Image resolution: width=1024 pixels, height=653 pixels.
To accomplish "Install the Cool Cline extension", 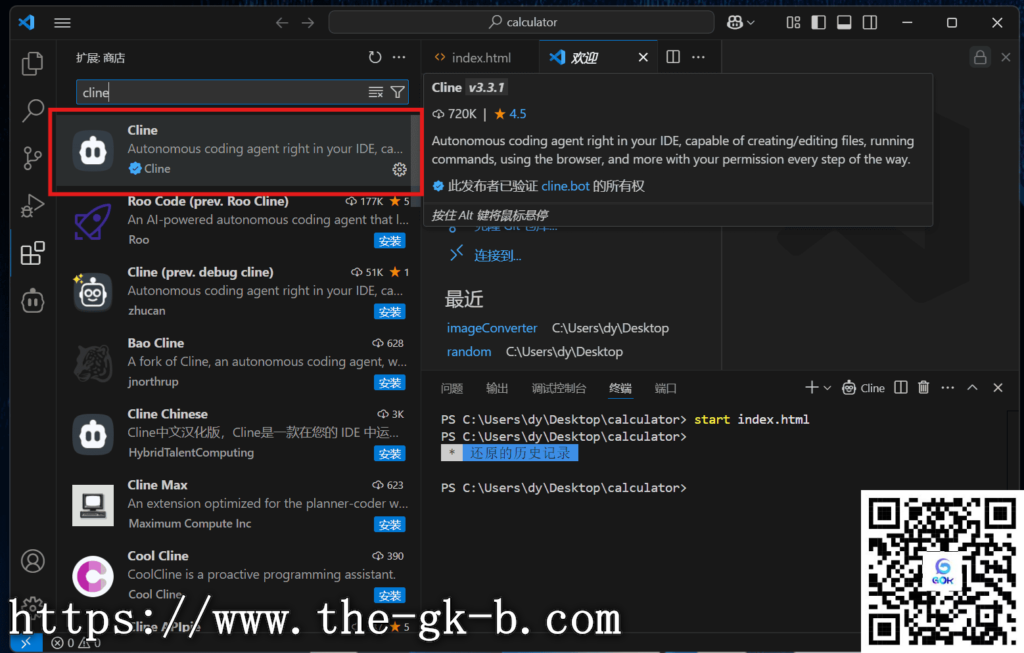I will point(390,596).
